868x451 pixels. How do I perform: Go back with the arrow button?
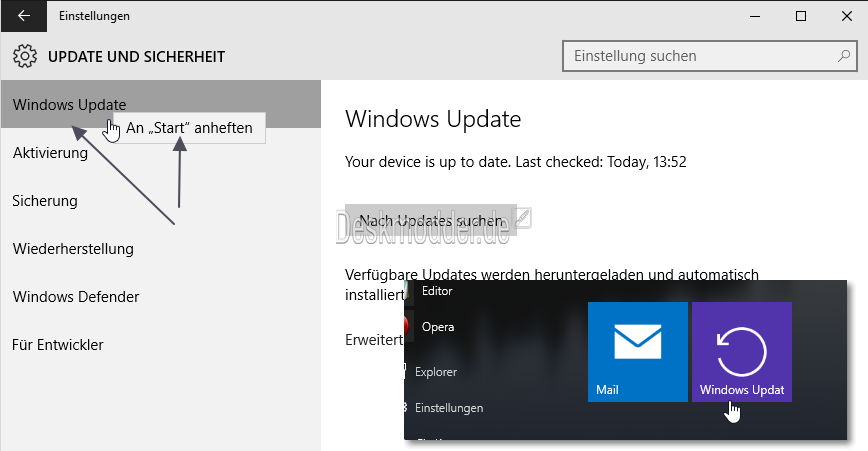point(24,16)
